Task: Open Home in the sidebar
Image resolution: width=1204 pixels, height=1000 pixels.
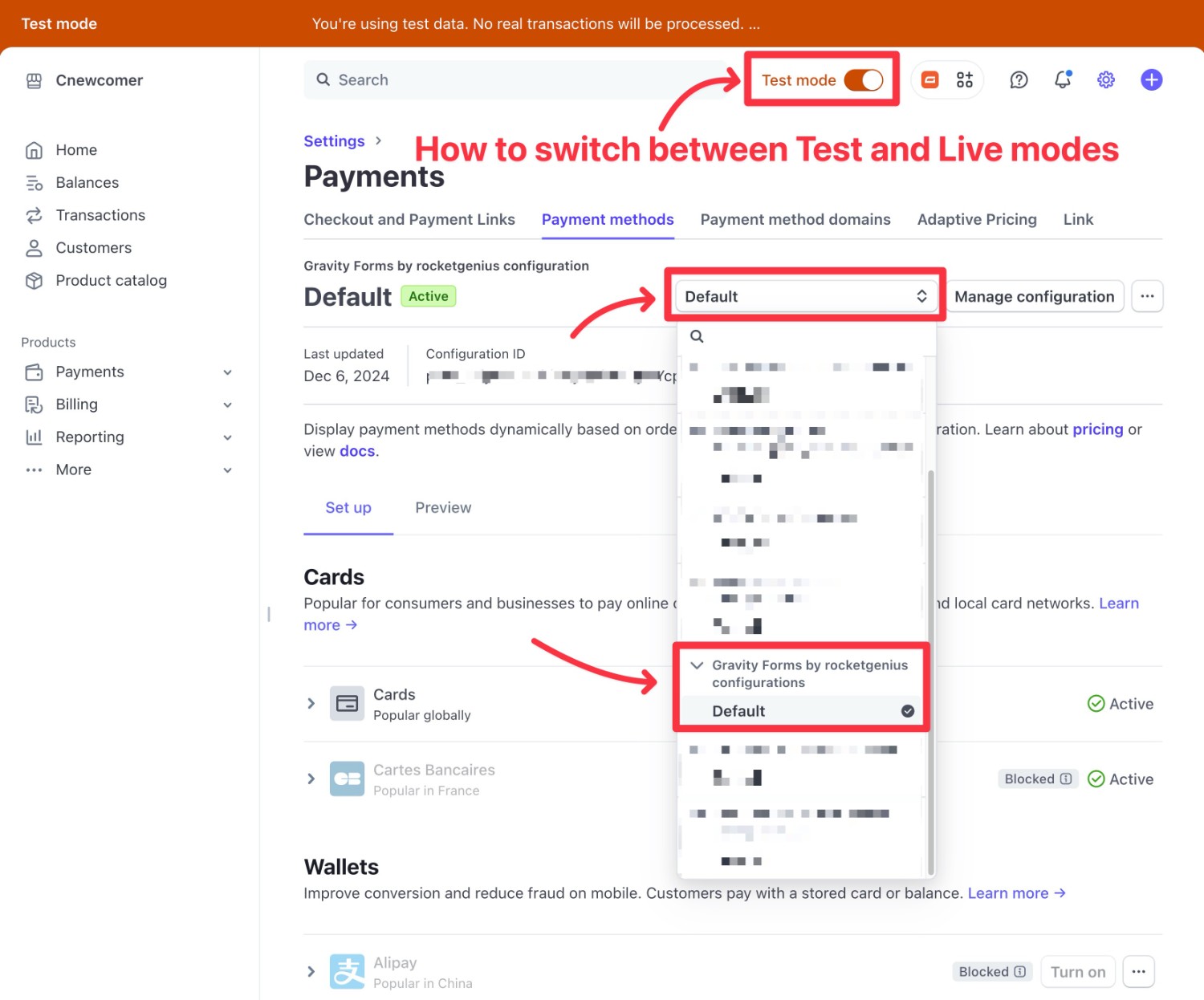Action: (76, 150)
